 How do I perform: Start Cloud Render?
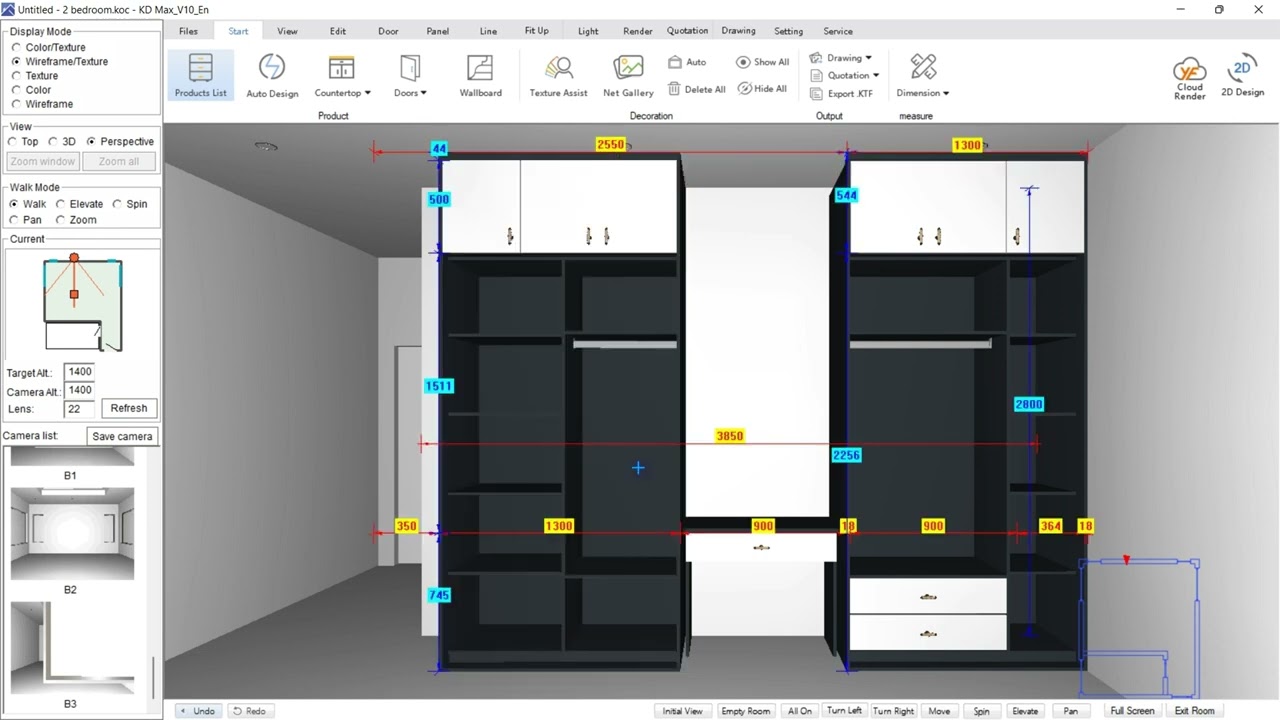1189,78
